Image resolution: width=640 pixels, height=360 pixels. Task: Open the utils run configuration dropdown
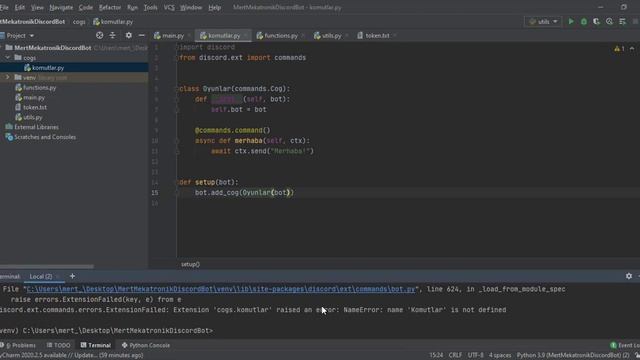pos(543,22)
